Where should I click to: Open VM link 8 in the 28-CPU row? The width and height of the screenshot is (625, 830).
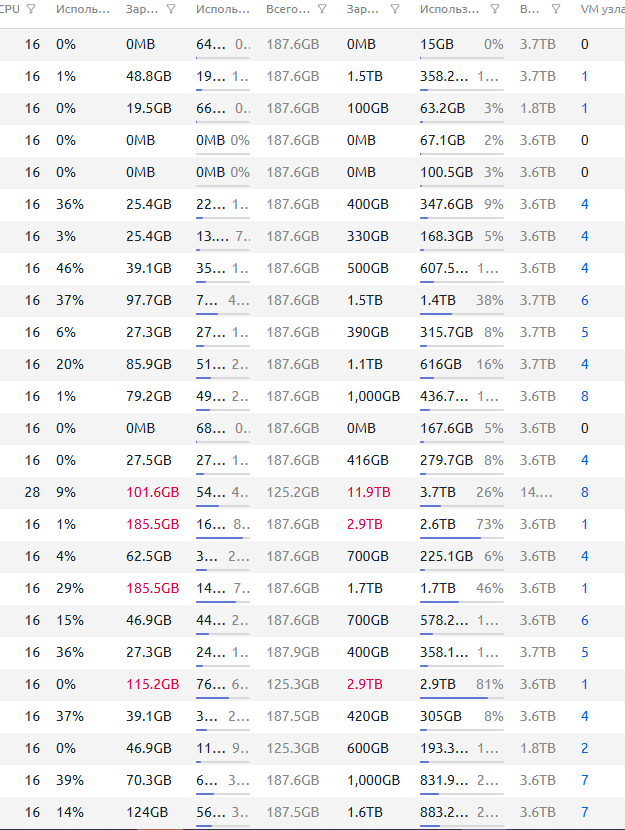pyautogui.click(x=584, y=492)
